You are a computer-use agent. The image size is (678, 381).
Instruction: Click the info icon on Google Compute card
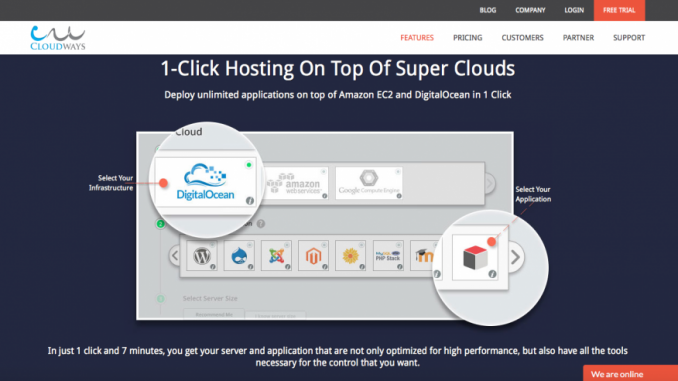point(399,196)
